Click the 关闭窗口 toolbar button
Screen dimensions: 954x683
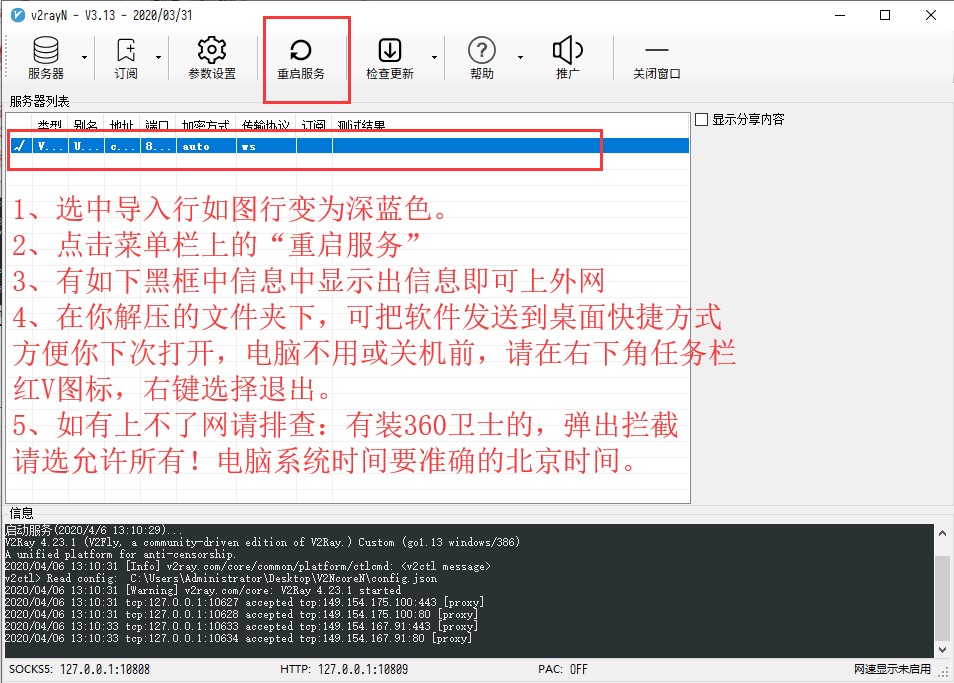point(656,58)
